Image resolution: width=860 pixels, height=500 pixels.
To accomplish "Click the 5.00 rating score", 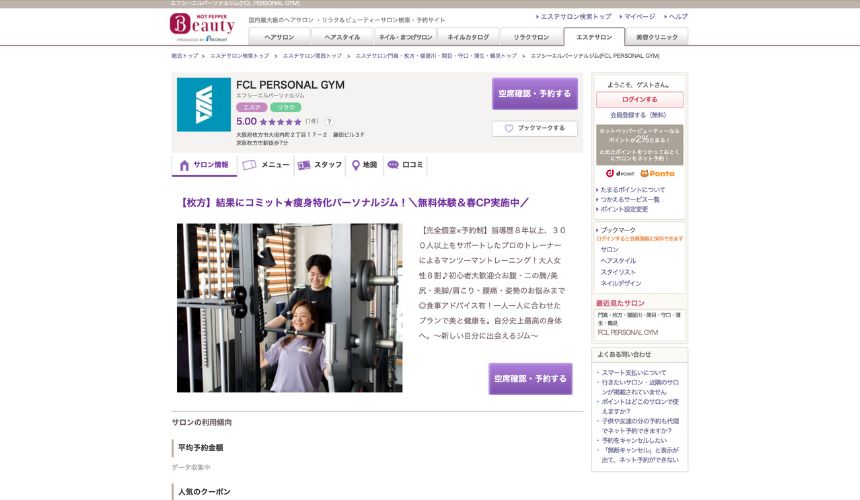I will click(x=246, y=121).
